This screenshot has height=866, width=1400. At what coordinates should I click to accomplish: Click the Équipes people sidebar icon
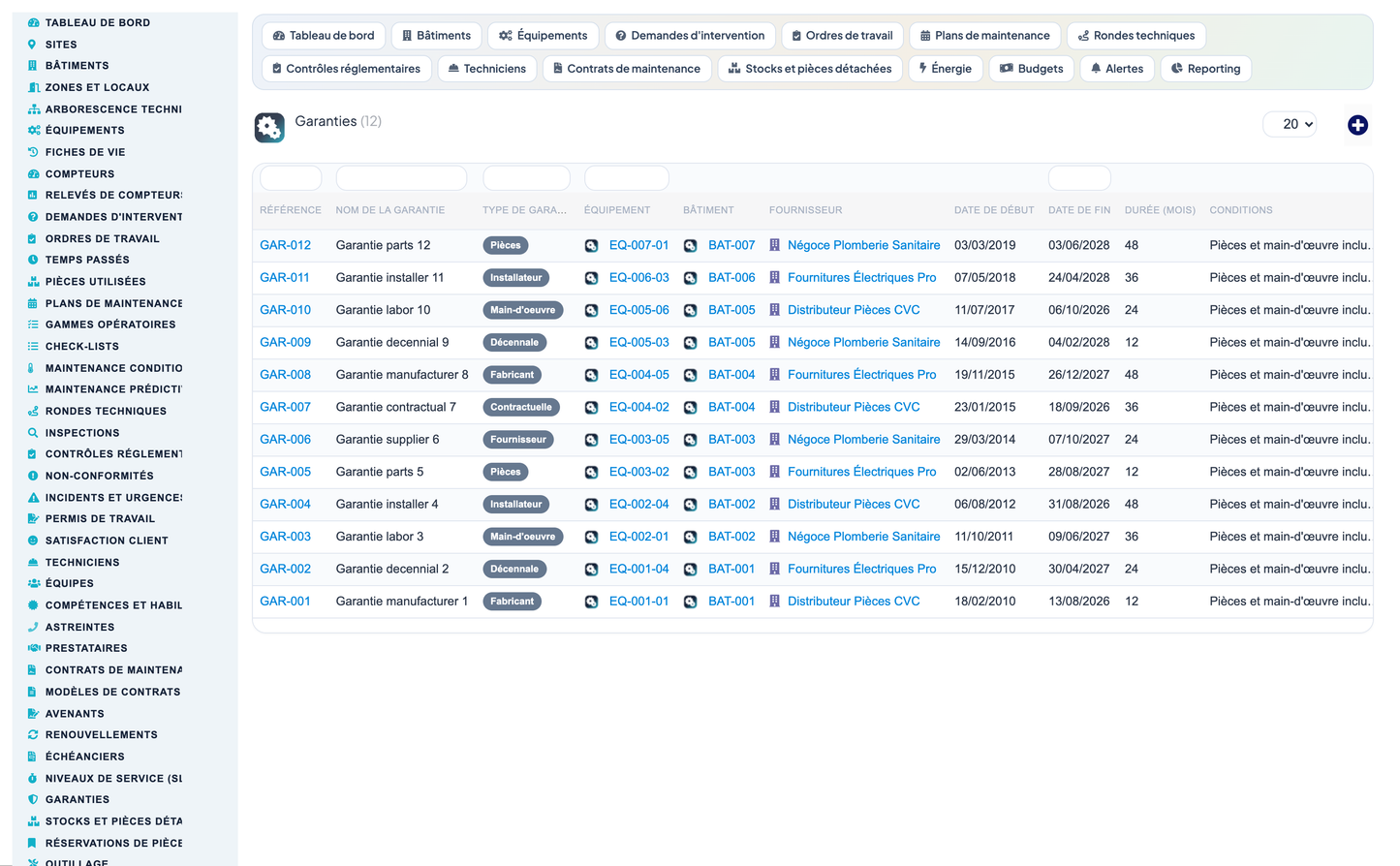pyautogui.click(x=33, y=583)
